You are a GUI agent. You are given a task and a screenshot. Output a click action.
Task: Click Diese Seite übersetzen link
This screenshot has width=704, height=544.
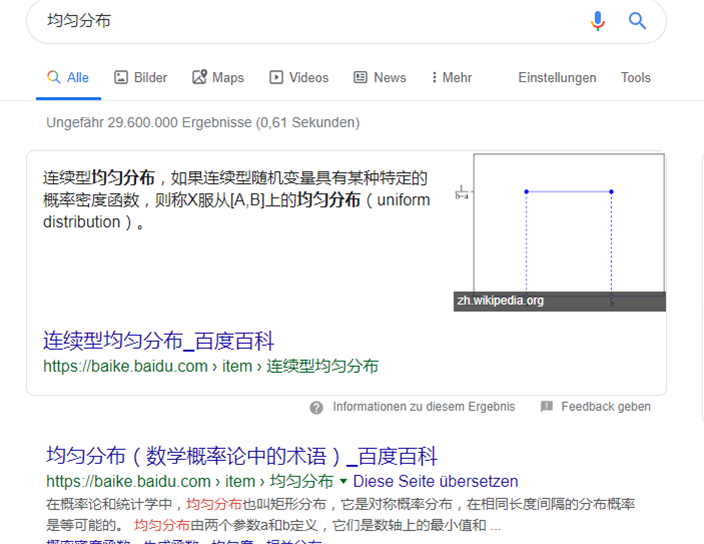436,481
